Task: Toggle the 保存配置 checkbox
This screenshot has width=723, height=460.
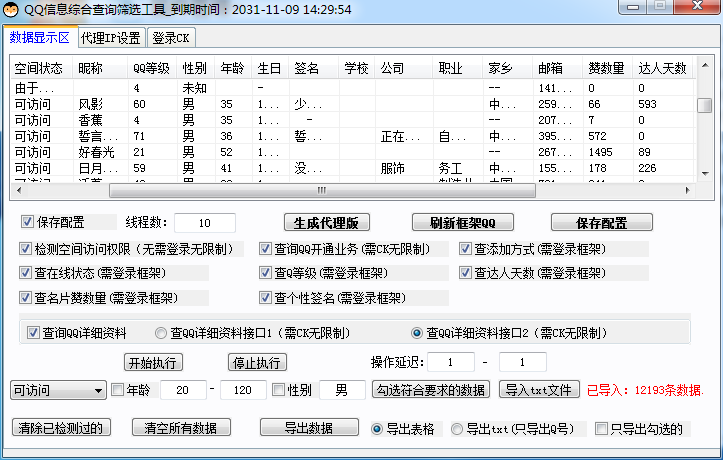Action: [27, 222]
